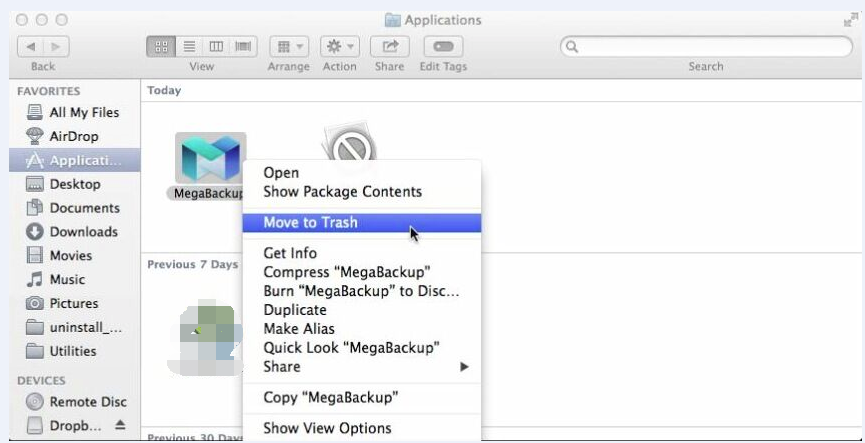The height and width of the screenshot is (443, 865).
Task: Toggle full screen with corner arrows
Action: 851,20
